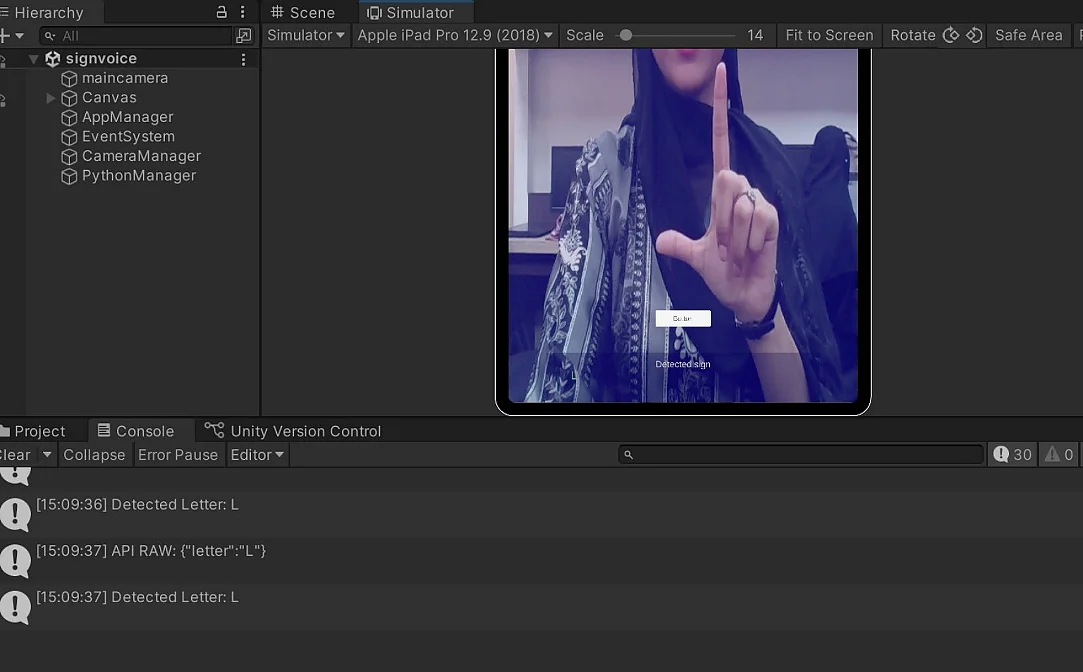Image resolution: width=1083 pixels, height=672 pixels.
Task: Open the Hierarchy panel three-dot menu
Action: pos(242,12)
